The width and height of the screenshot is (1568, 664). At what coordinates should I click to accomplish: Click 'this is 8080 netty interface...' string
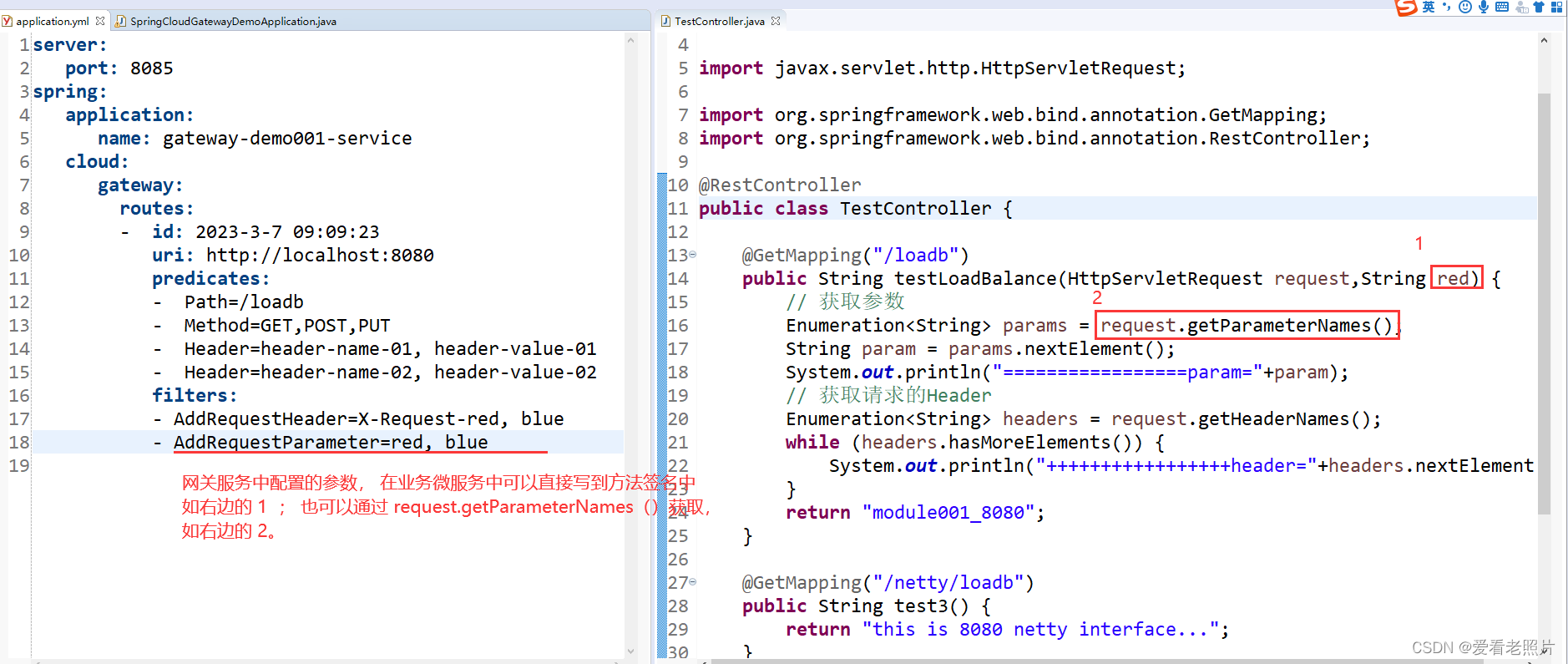(x=1040, y=630)
